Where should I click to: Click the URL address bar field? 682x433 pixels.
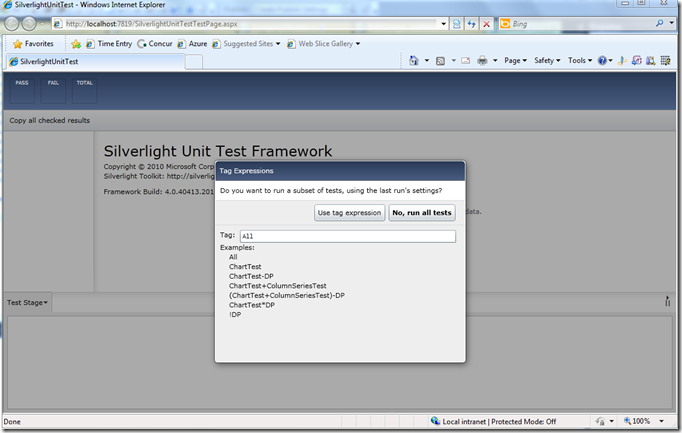click(250, 24)
